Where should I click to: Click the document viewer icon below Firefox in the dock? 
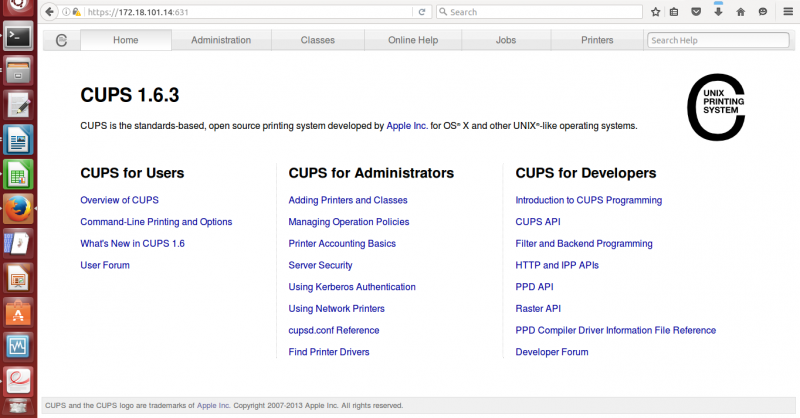[x=18, y=243]
